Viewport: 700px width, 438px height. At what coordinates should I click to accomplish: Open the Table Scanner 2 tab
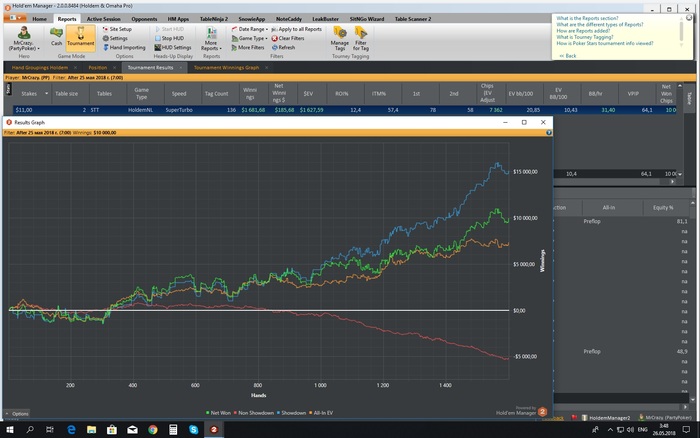point(412,19)
